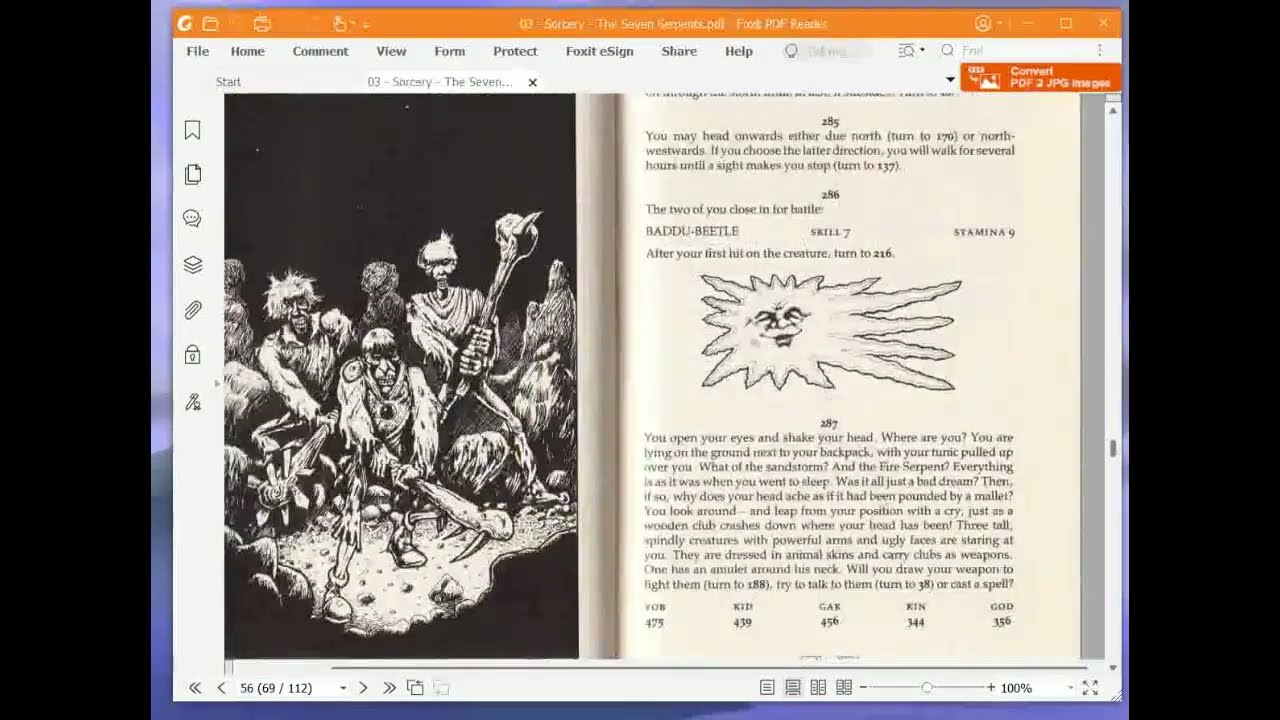The height and width of the screenshot is (720, 1280).
Task: Open the Help ribbon tab
Action: coord(739,51)
